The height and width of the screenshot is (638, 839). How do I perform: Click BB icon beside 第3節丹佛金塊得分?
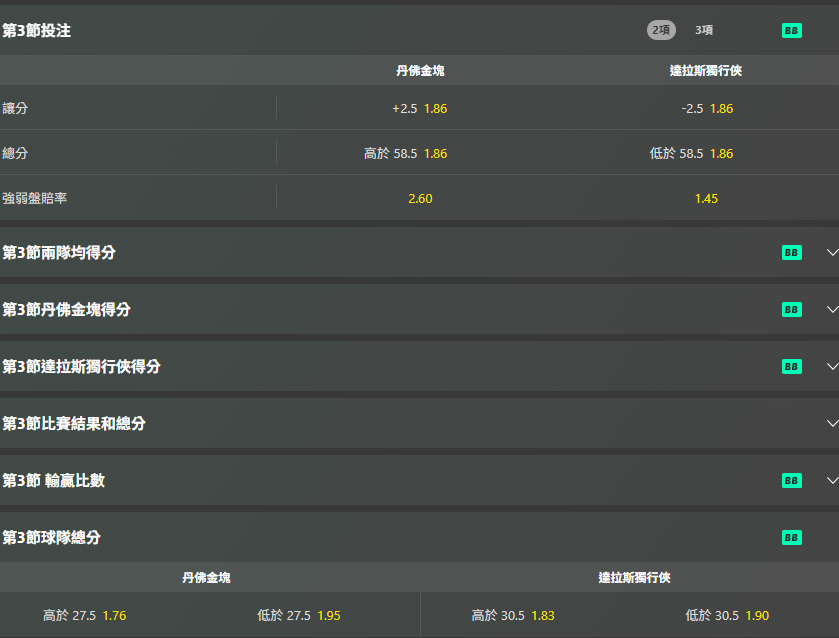791,310
